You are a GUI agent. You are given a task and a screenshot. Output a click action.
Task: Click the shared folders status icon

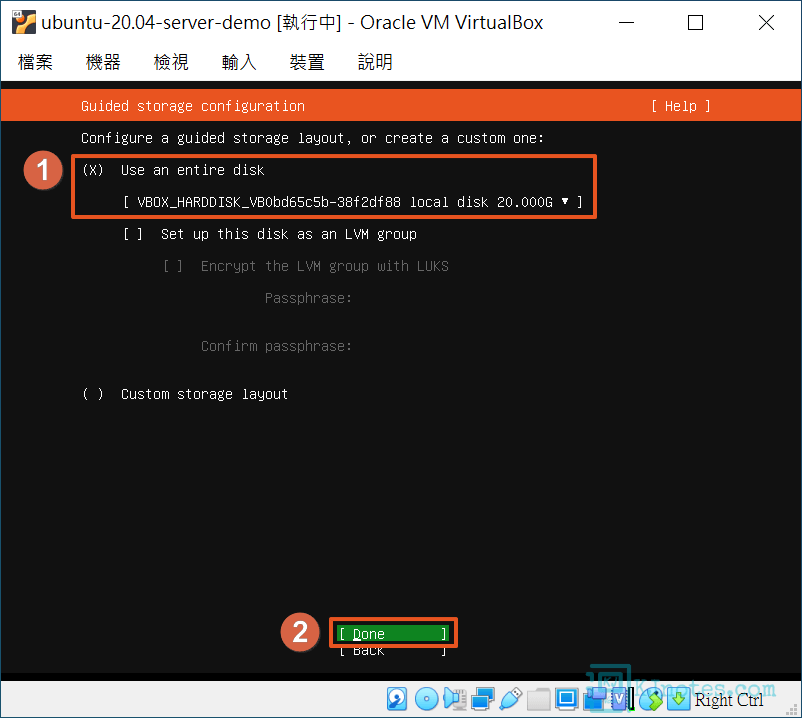click(x=539, y=699)
